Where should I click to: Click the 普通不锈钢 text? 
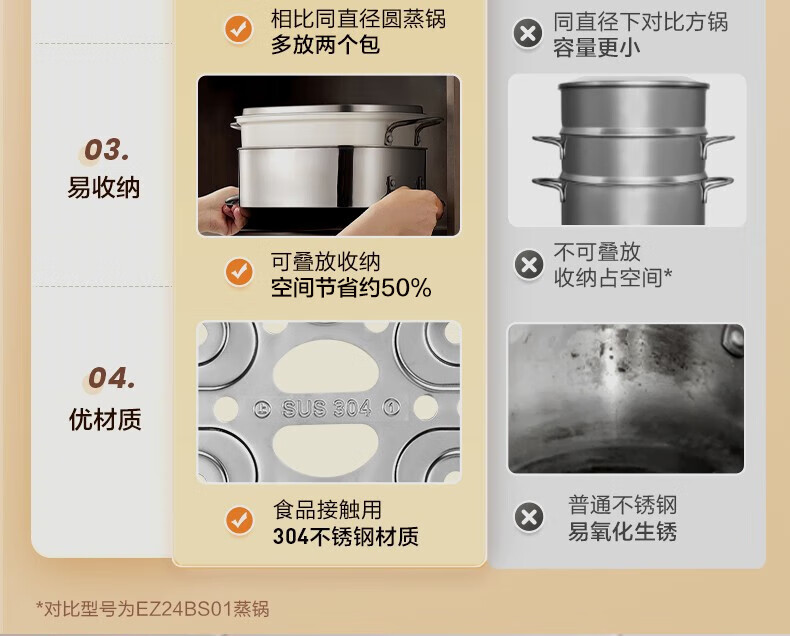[623, 505]
